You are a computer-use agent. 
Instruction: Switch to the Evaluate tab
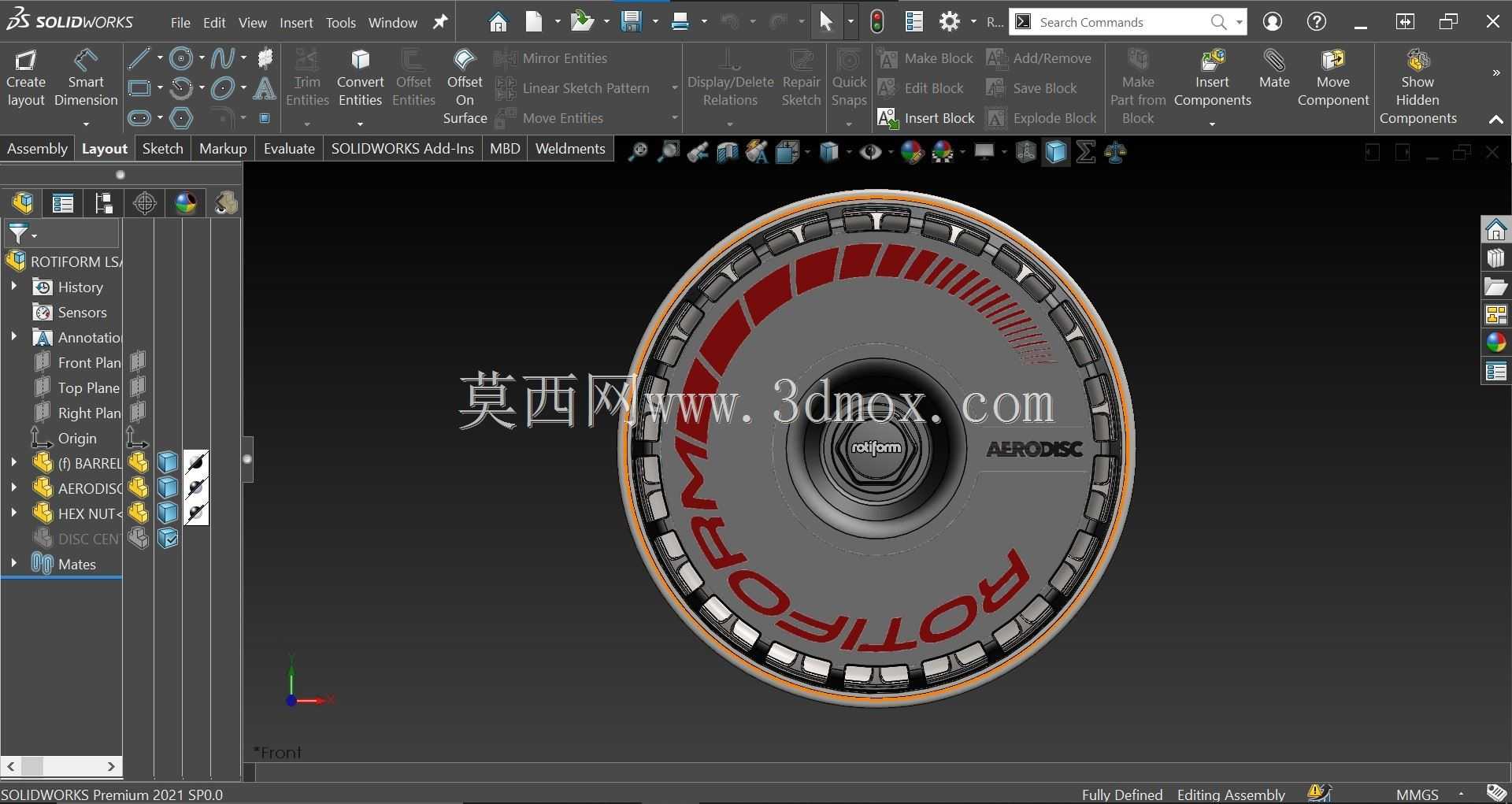289,148
